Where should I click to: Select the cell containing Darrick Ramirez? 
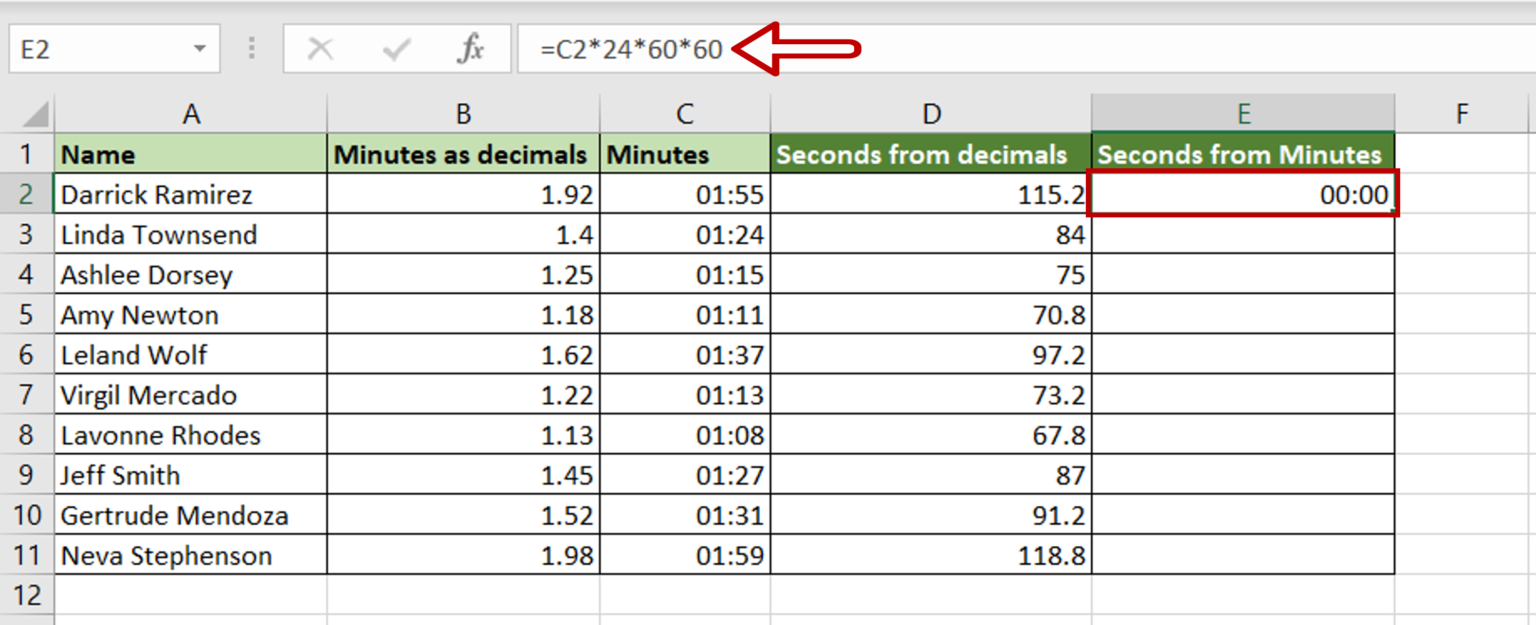click(x=191, y=194)
